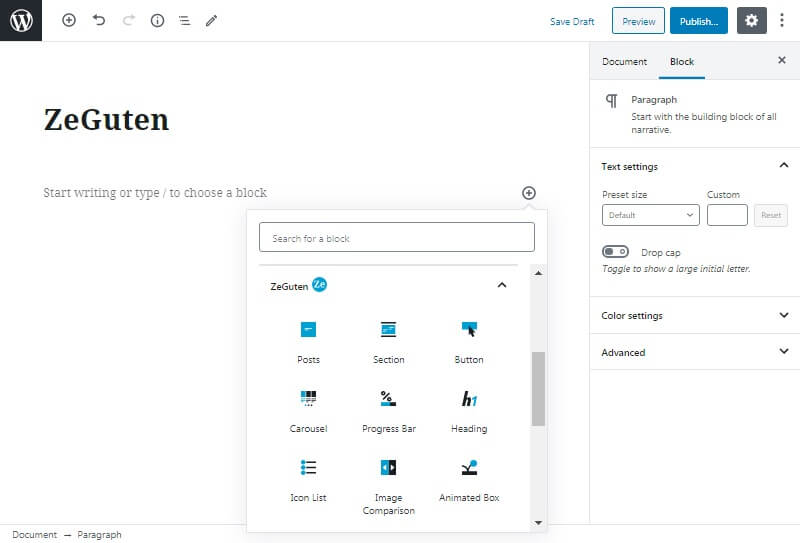Close the settings sidebar
This screenshot has height=543, width=800.
pos(782,60)
